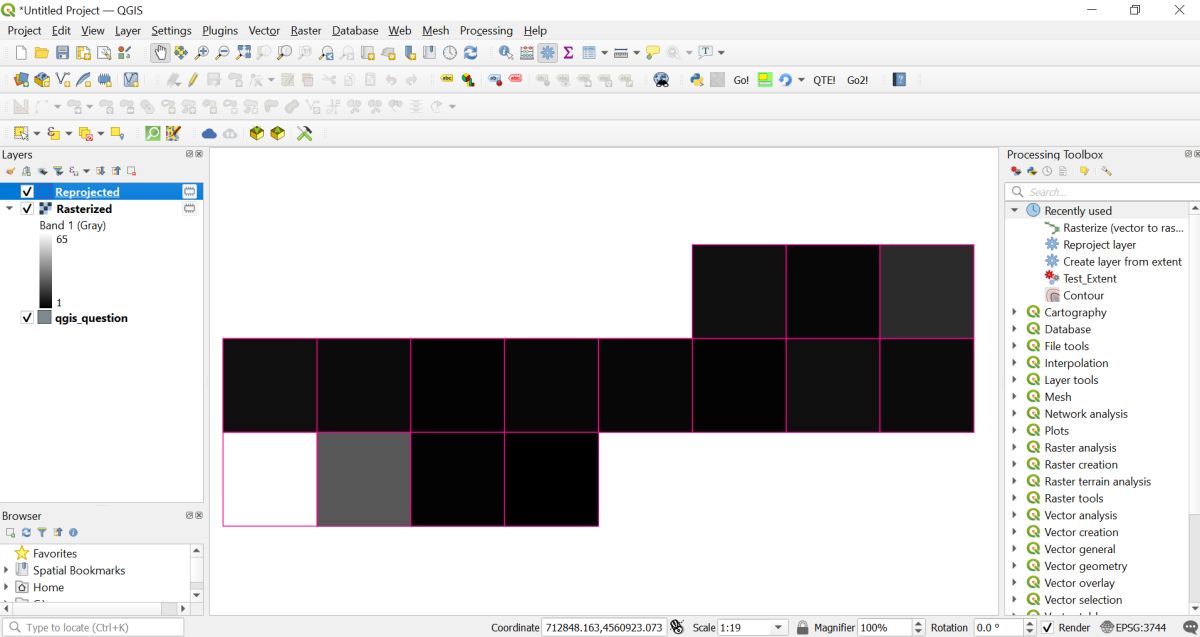Screen dimensions: 1200x637
Task: Open the measure tool dropdown arrow
Action: point(637,53)
